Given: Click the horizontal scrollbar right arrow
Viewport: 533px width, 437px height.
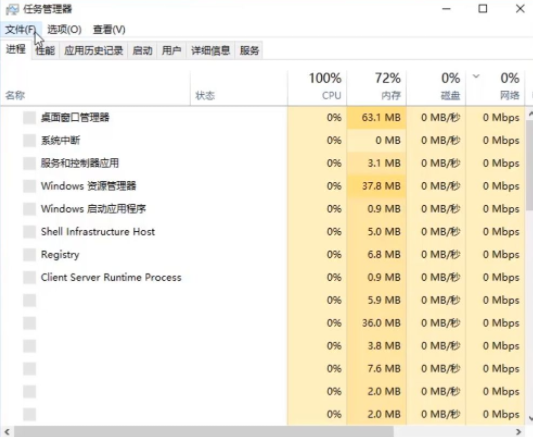Looking at the screenshot, I should click(x=518, y=432).
